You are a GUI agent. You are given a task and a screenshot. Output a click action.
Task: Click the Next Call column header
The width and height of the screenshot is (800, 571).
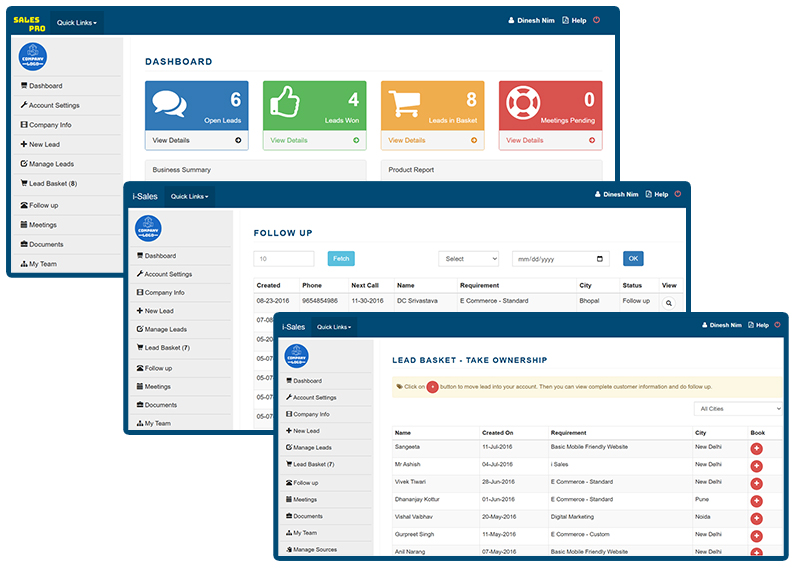point(365,285)
